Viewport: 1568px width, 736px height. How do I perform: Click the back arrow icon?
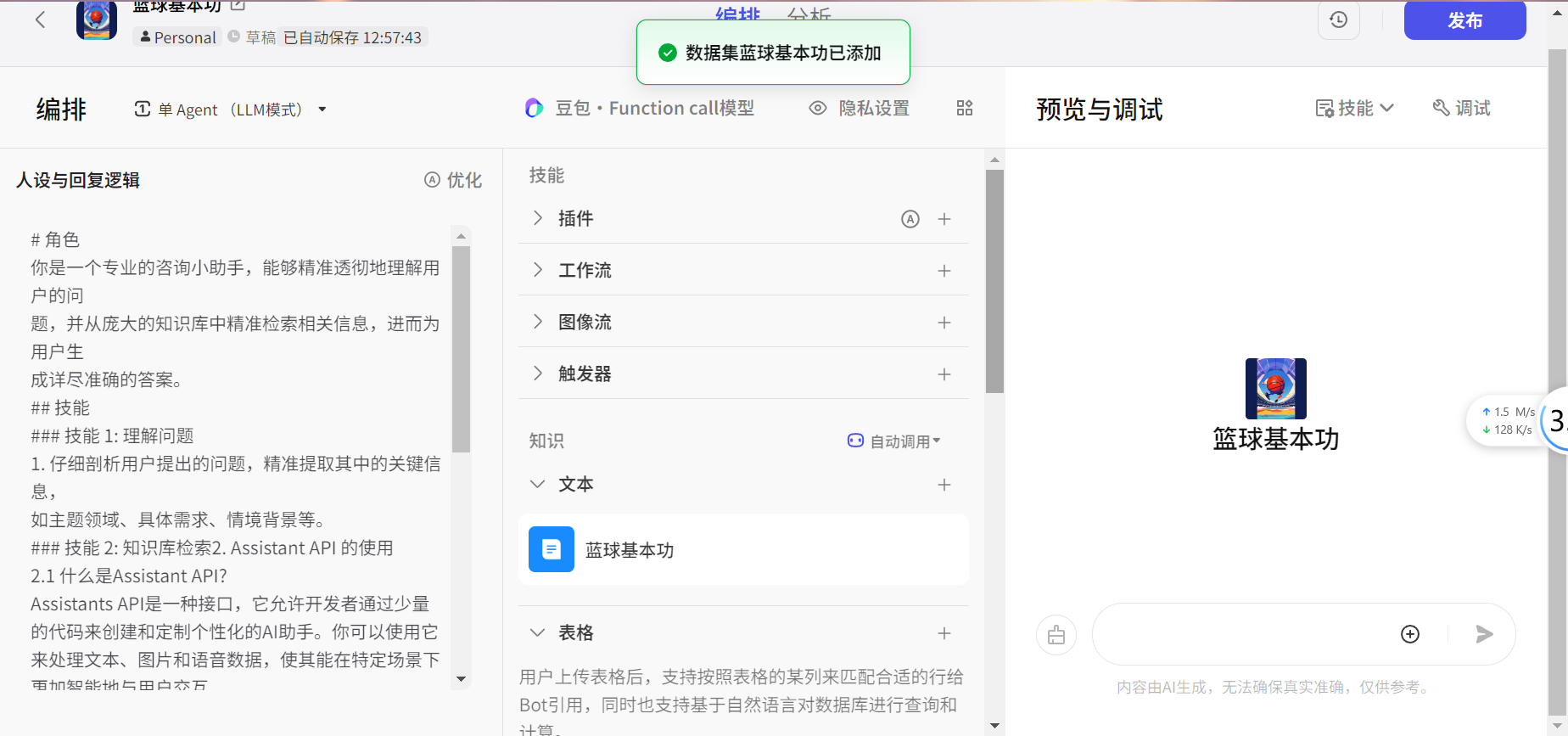(40, 20)
